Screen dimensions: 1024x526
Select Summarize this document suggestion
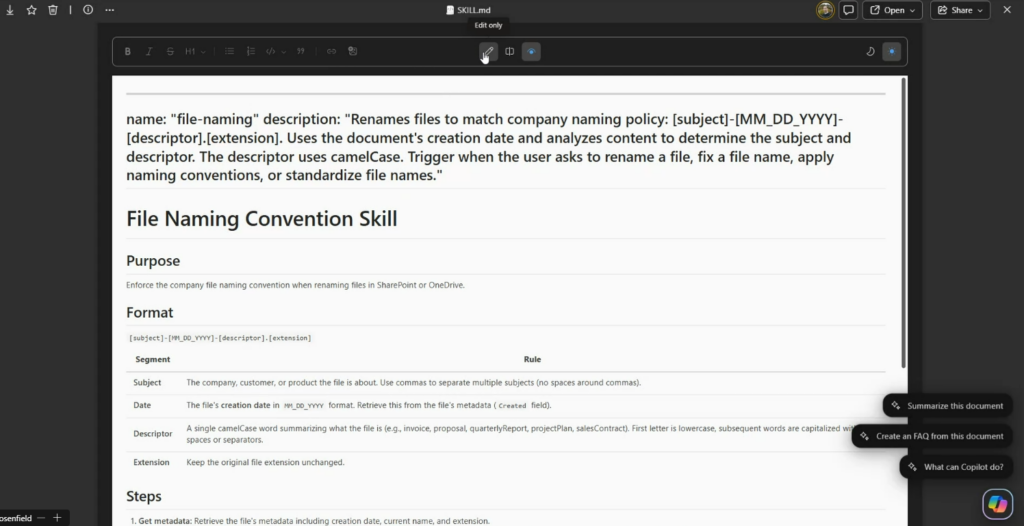click(x=947, y=406)
